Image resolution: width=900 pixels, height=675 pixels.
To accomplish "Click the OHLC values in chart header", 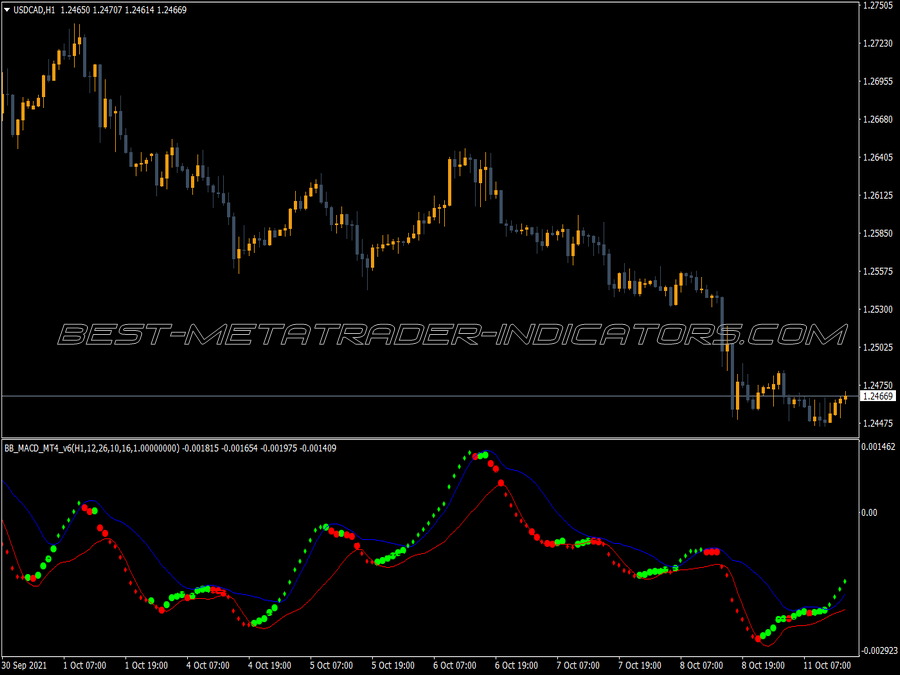I will [x=123, y=10].
